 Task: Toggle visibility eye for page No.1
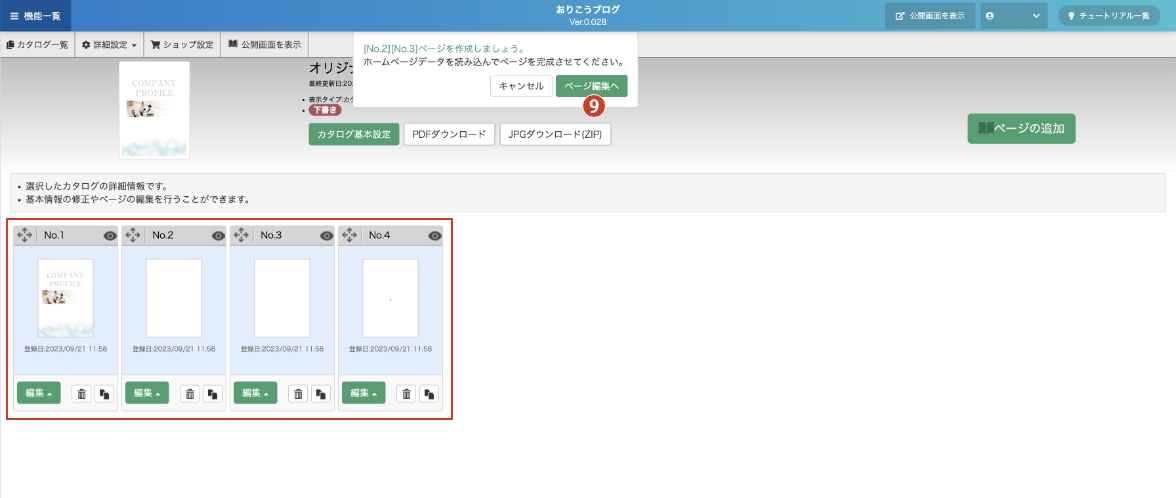(110, 236)
